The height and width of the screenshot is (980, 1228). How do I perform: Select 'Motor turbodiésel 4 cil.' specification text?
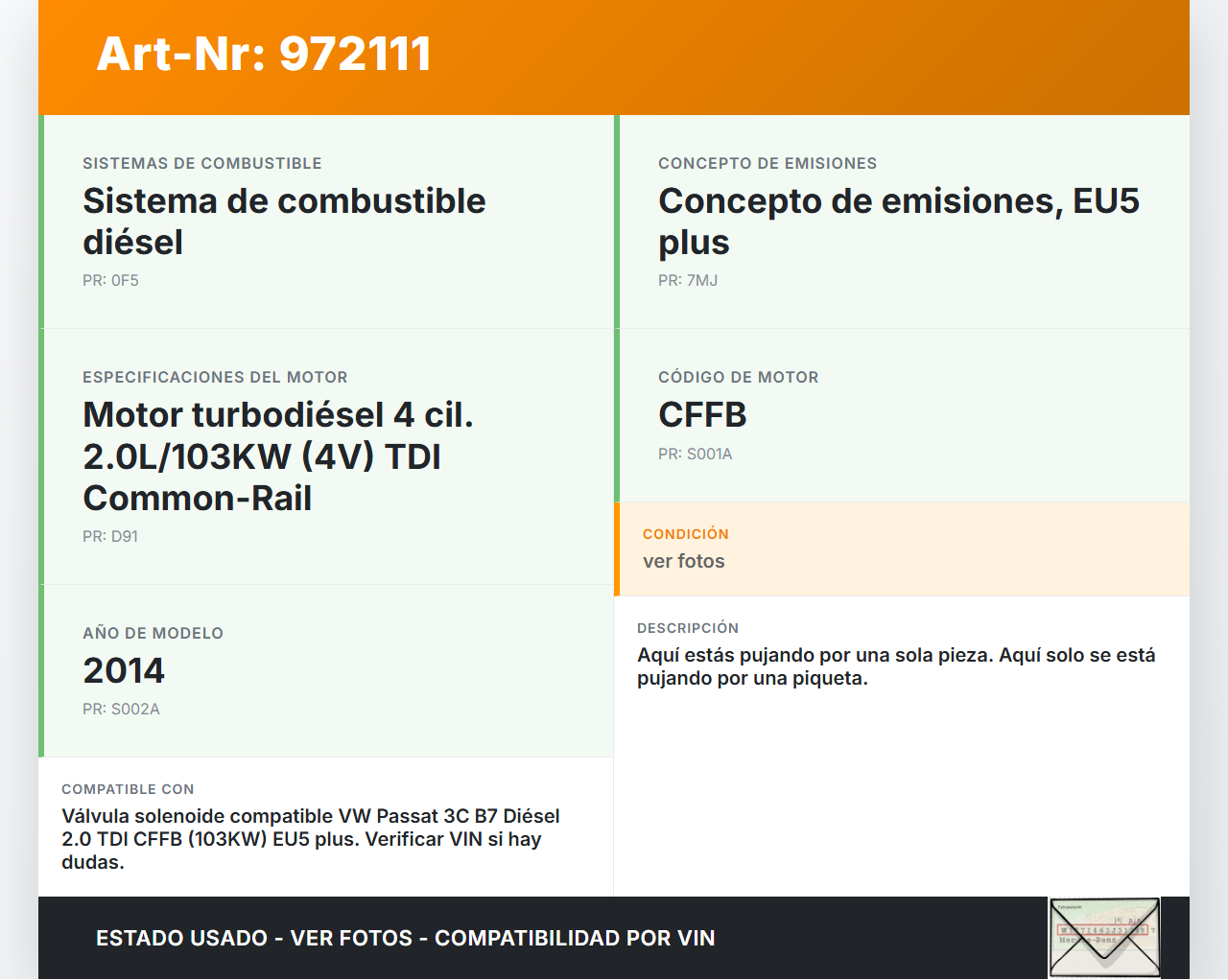(x=278, y=415)
